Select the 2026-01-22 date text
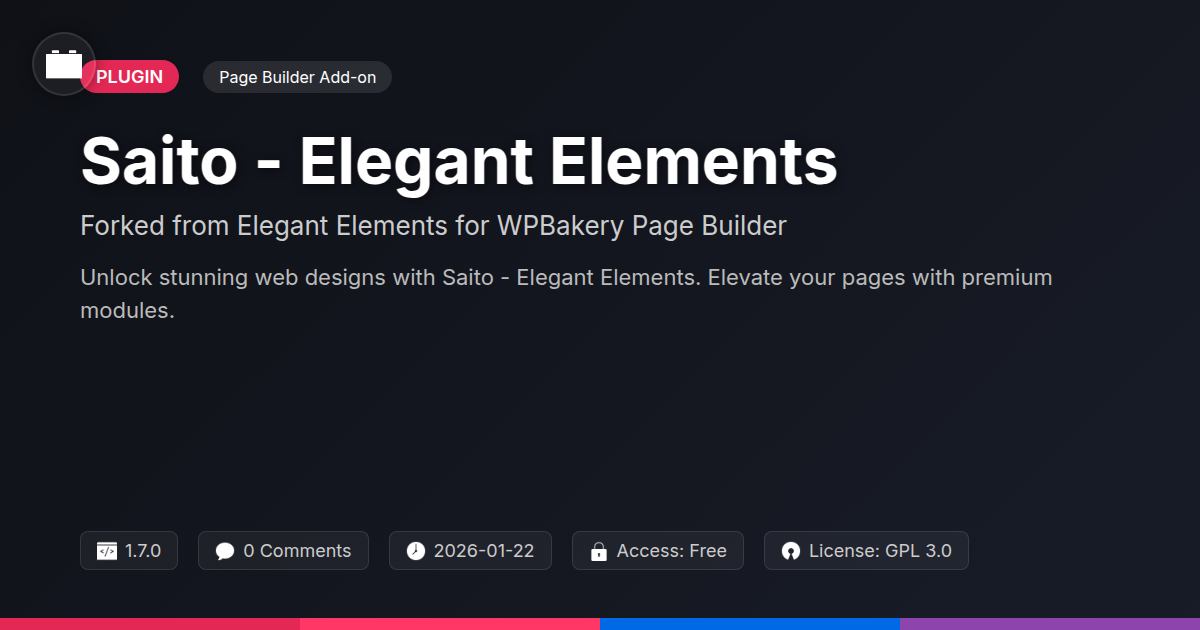 484,551
